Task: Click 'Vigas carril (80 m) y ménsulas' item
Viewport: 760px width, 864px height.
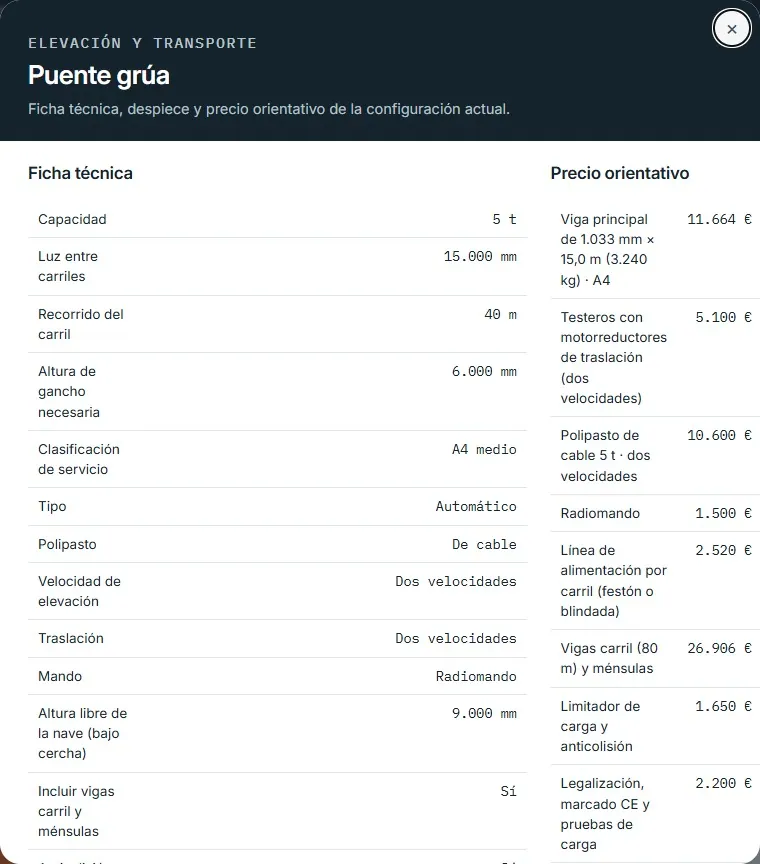Action: pyautogui.click(x=609, y=658)
